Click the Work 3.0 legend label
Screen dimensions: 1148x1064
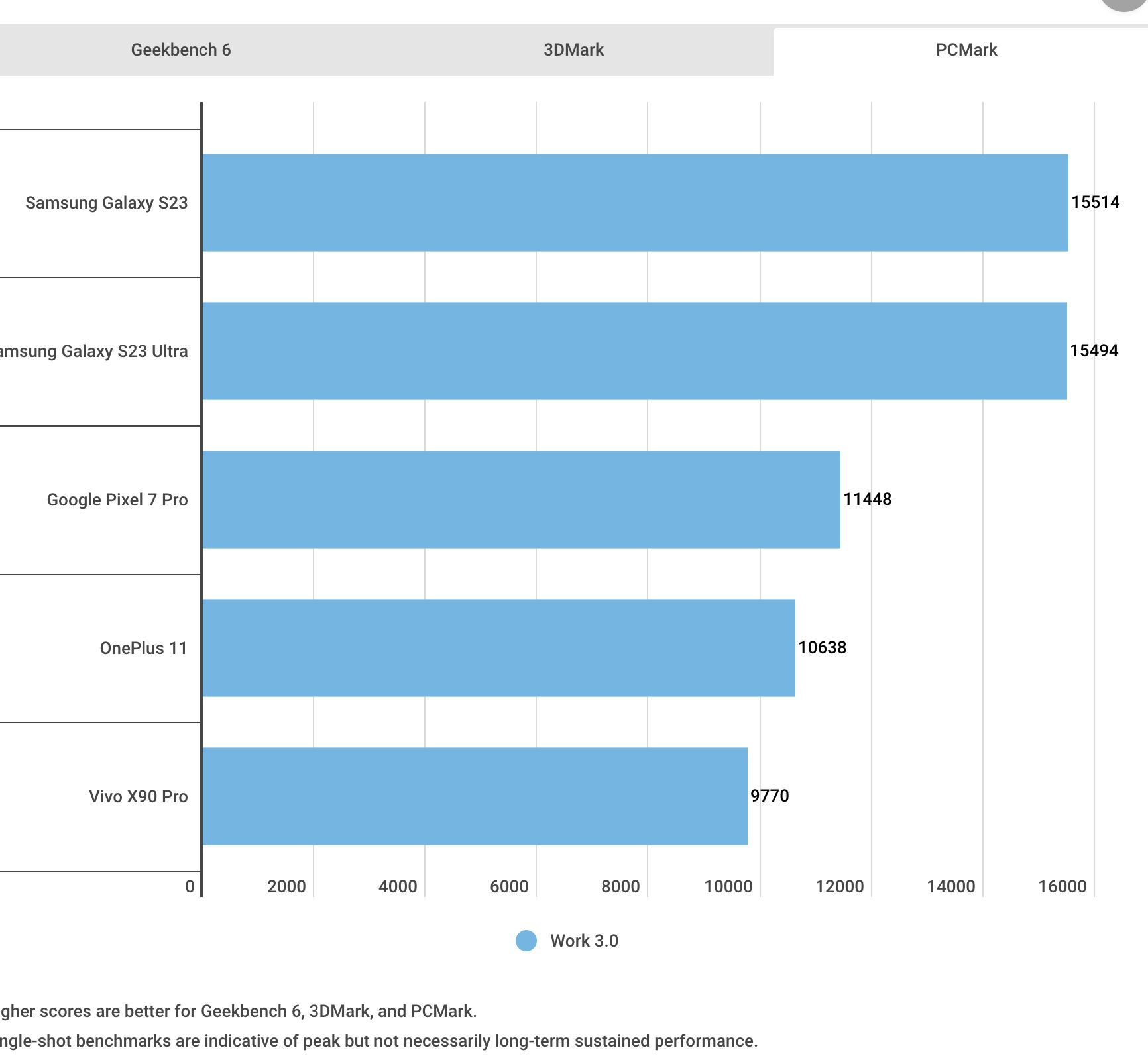pyautogui.click(x=584, y=941)
